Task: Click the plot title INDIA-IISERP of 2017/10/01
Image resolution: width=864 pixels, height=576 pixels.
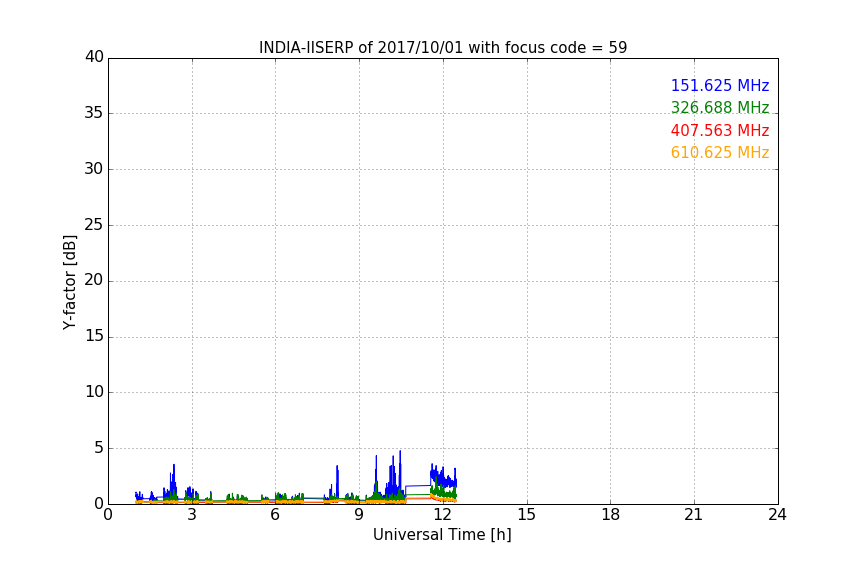Action: (442, 48)
